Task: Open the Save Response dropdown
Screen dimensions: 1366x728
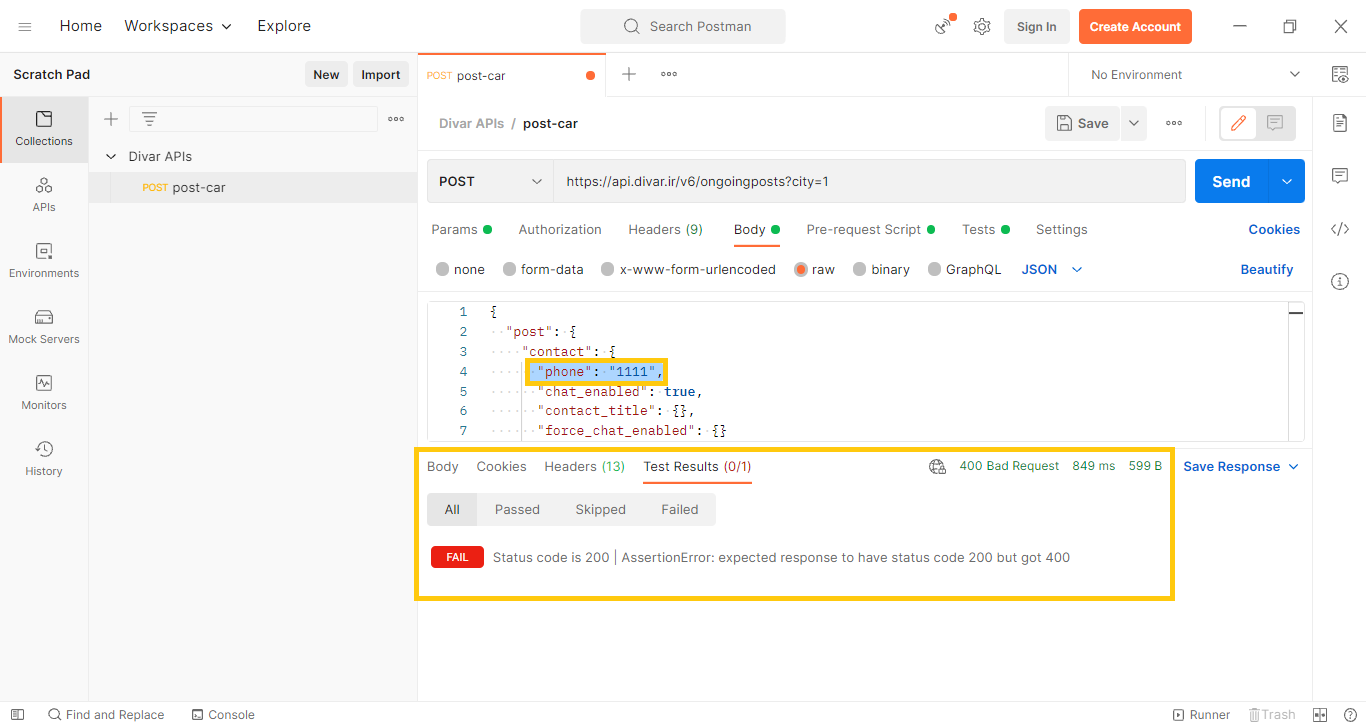Action: pos(1240,466)
